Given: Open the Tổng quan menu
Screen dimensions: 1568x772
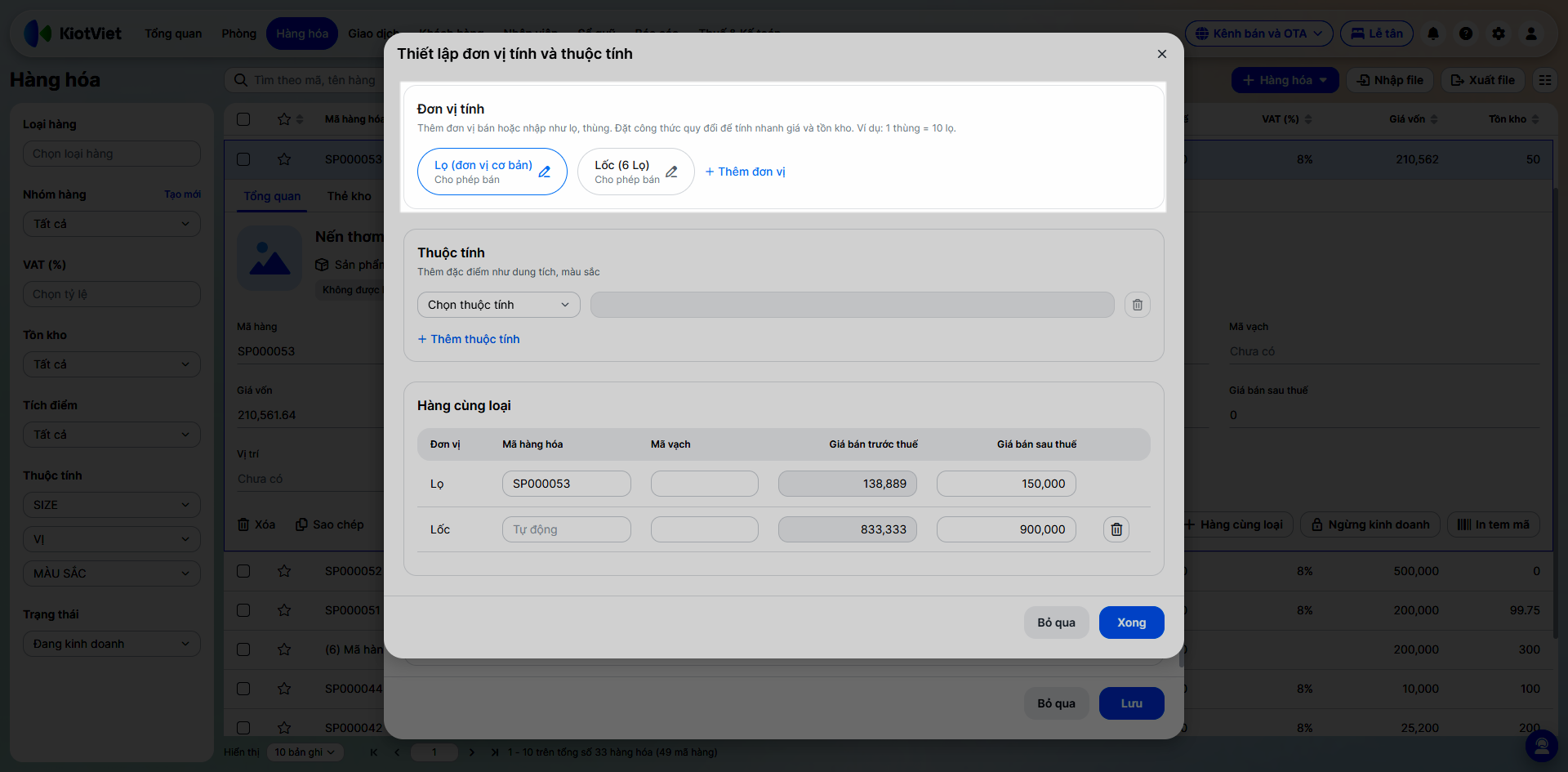Looking at the screenshot, I should coord(173,33).
